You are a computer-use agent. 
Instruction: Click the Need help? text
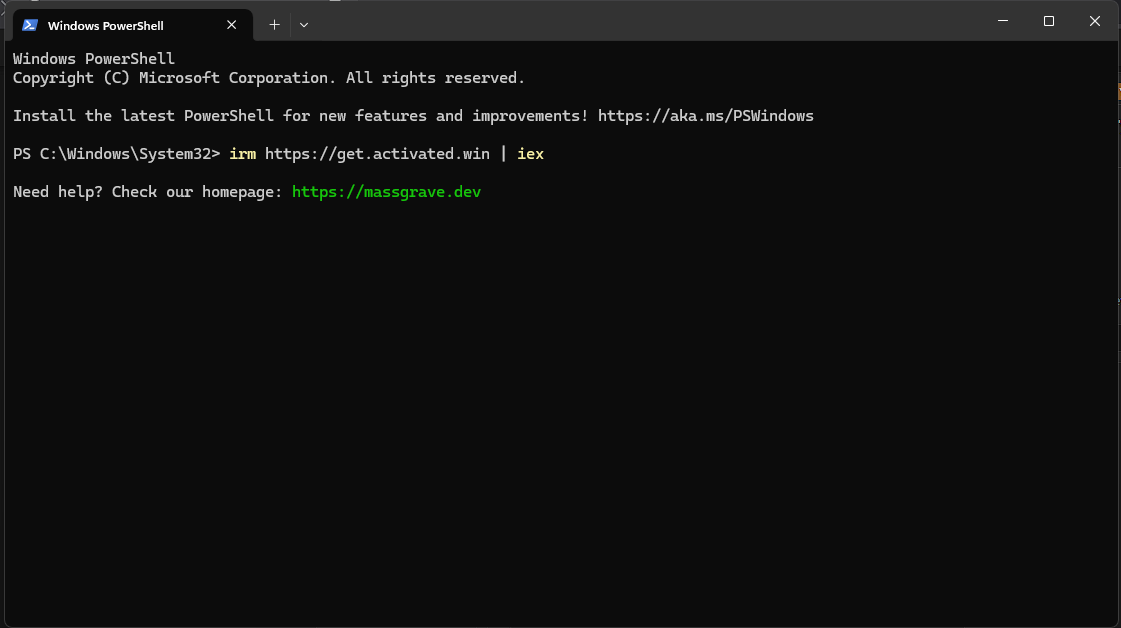click(x=58, y=192)
